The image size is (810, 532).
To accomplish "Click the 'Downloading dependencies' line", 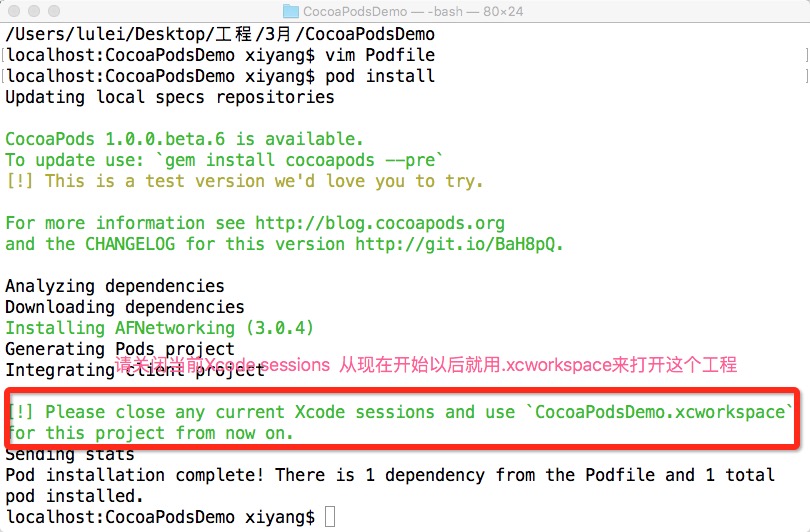I will click(x=124, y=307).
